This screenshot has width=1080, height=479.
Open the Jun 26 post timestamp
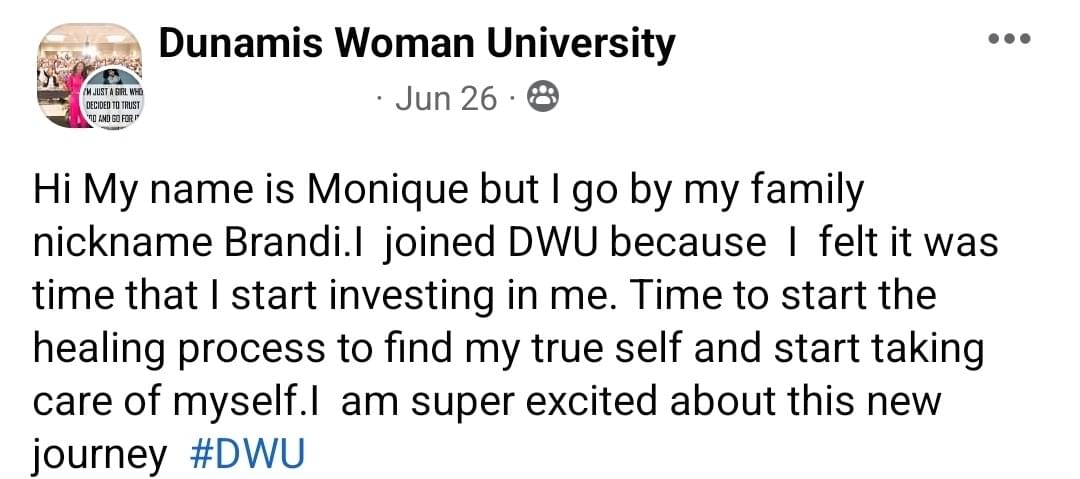446,99
